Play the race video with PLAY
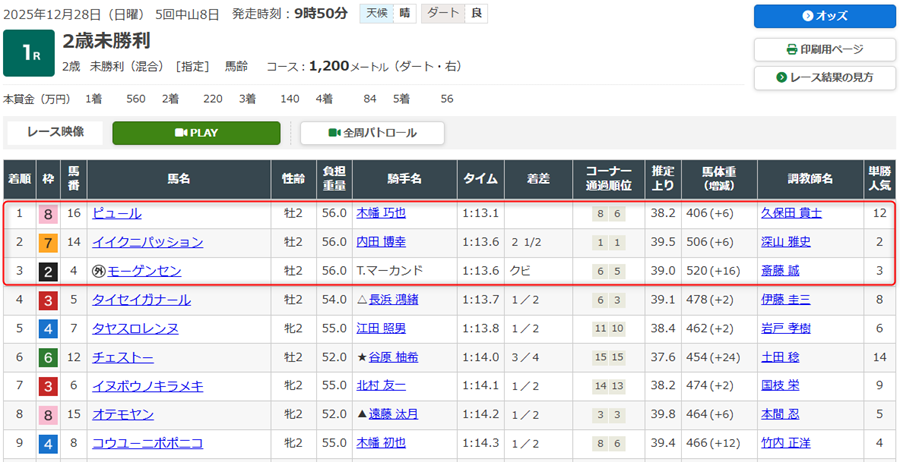The image size is (900, 462). coord(196,133)
